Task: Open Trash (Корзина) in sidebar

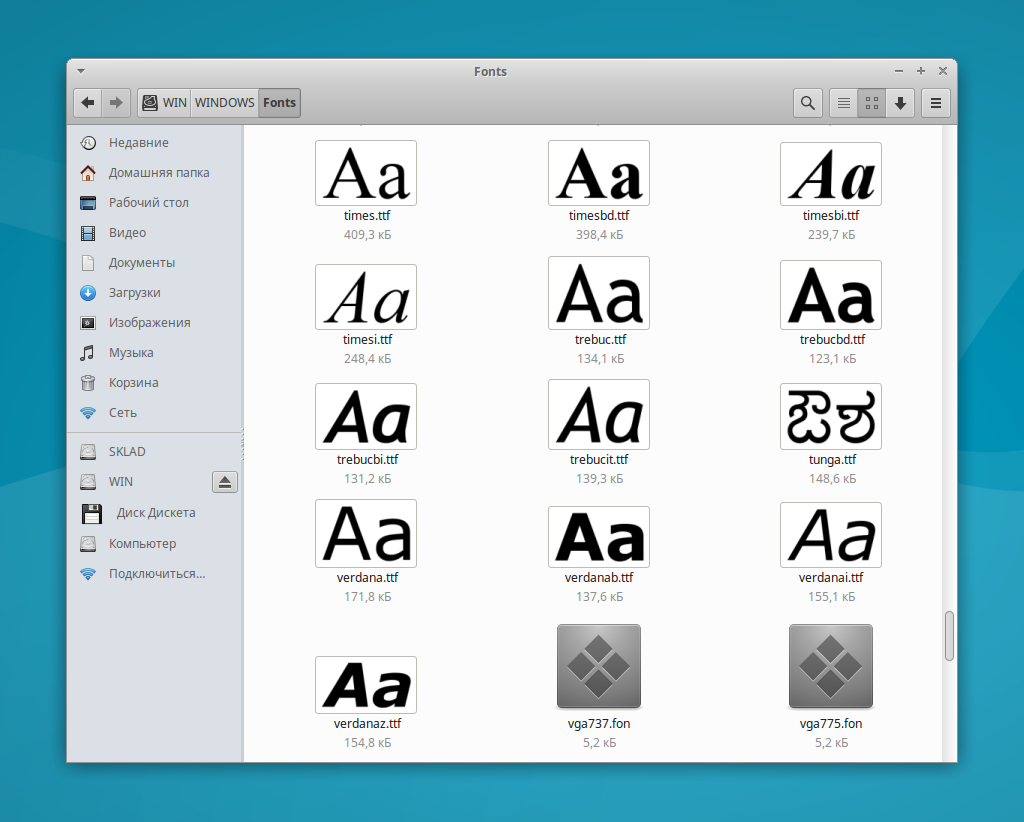Action: (133, 383)
